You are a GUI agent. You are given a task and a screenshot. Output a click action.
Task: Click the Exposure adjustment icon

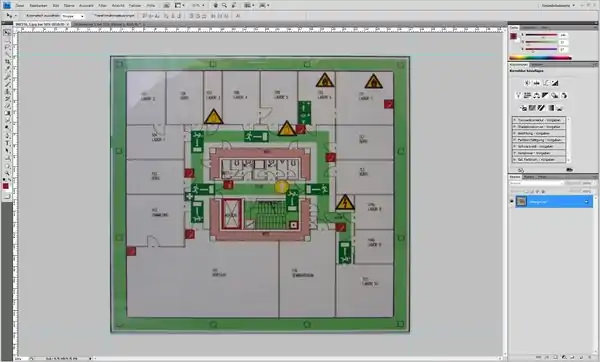(555, 83)
